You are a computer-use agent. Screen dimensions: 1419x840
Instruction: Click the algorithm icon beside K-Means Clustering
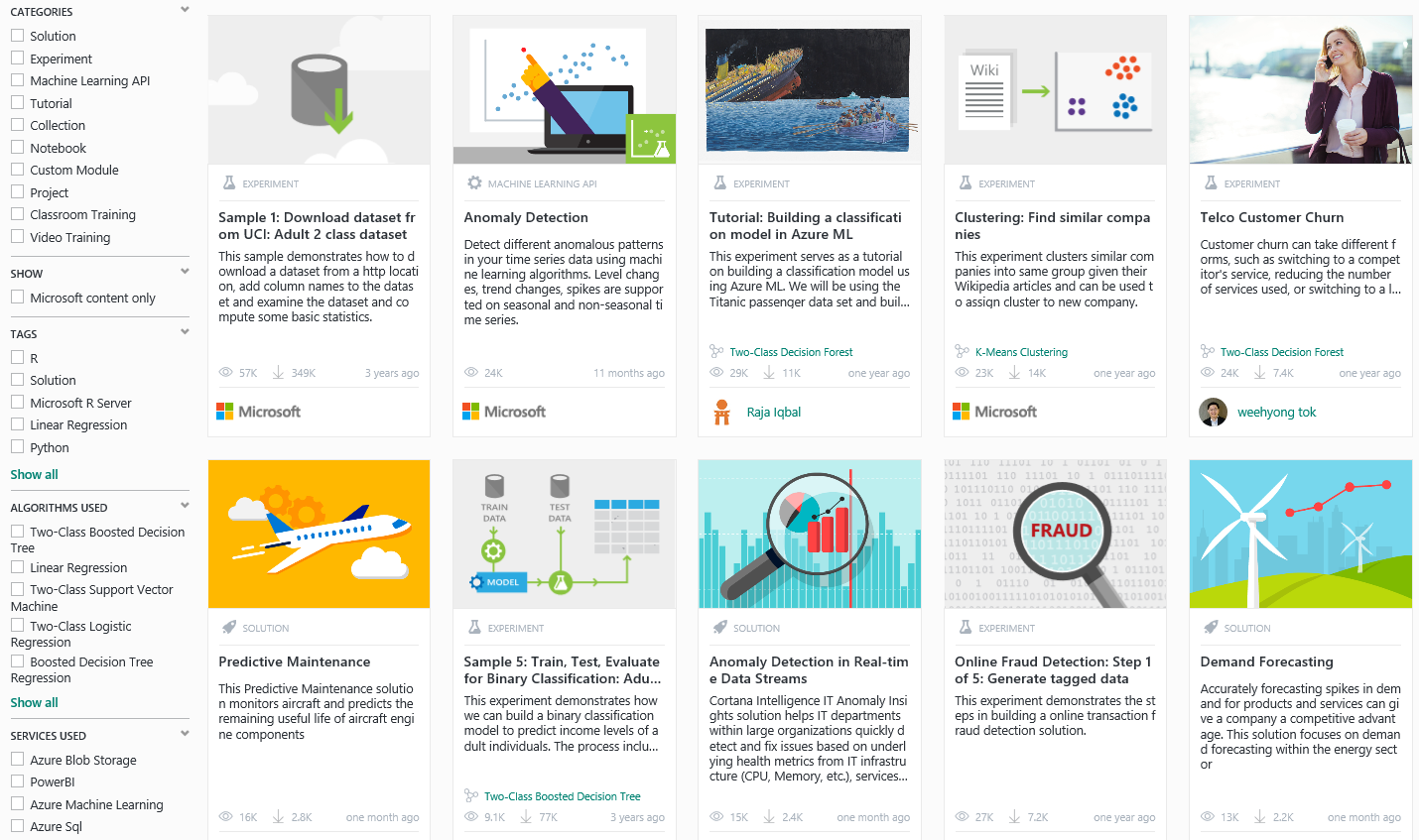tap(962, 352)
